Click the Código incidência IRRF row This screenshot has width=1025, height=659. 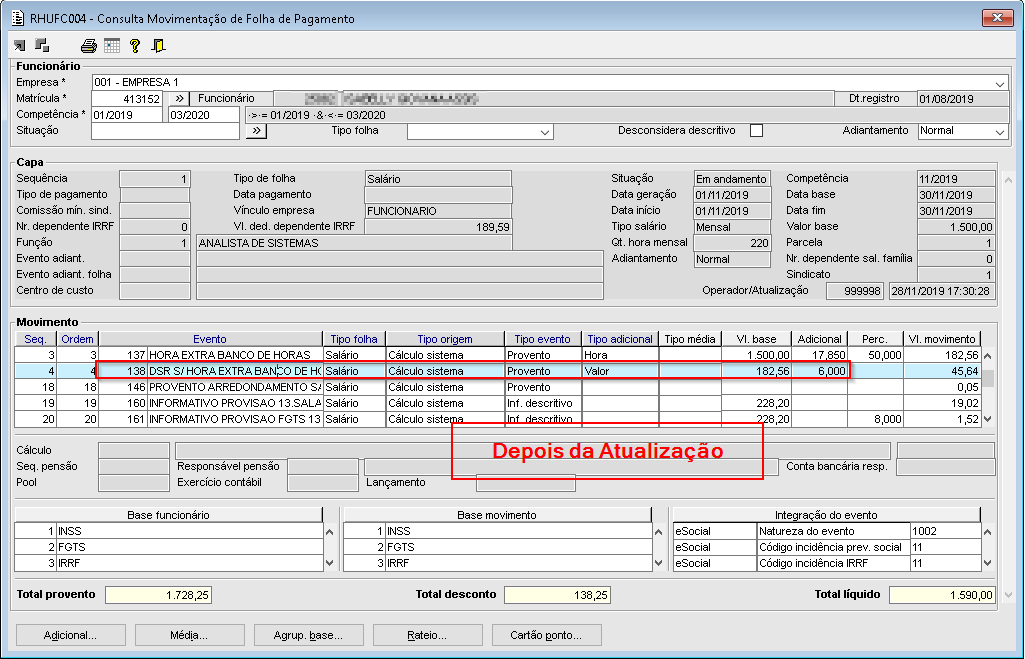(x=827, y=563)
